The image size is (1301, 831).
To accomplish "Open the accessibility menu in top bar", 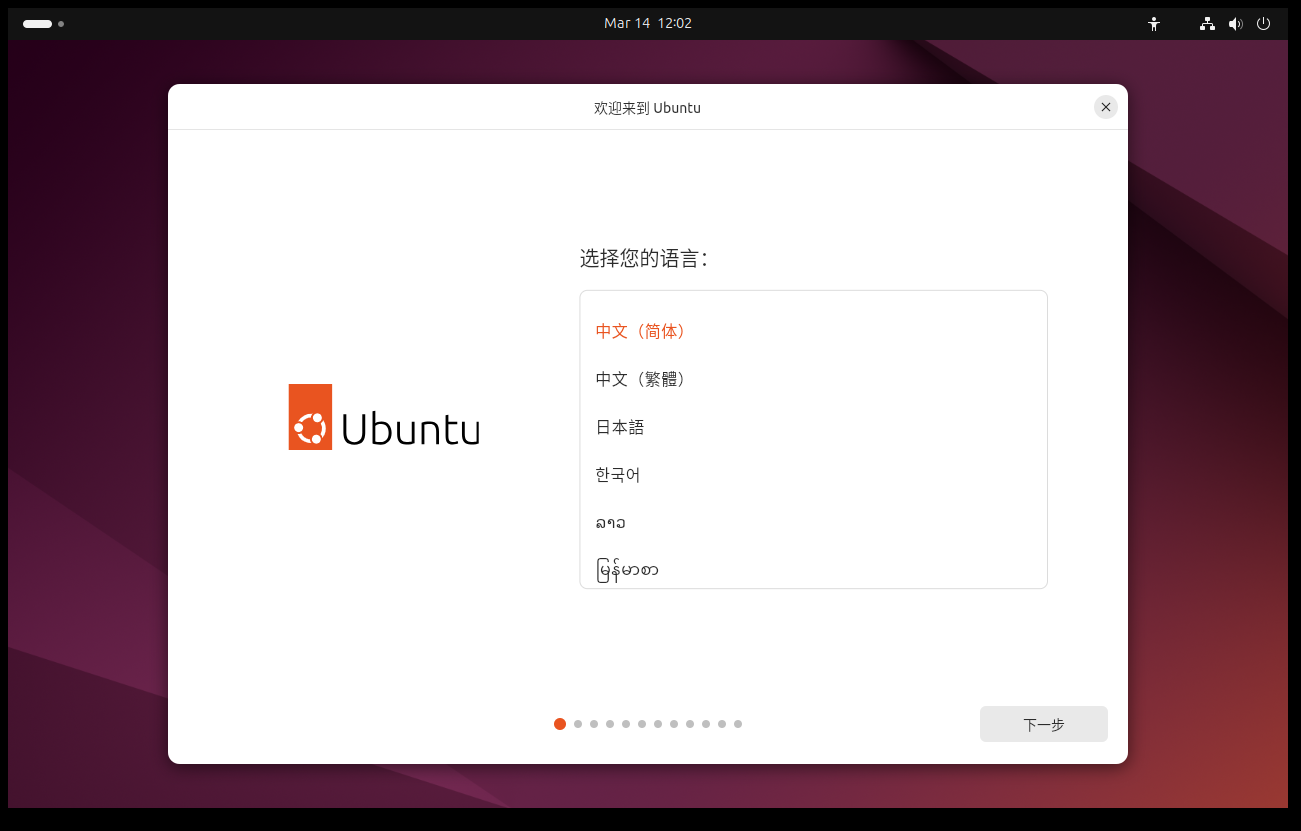I will tap(1154, 24).
